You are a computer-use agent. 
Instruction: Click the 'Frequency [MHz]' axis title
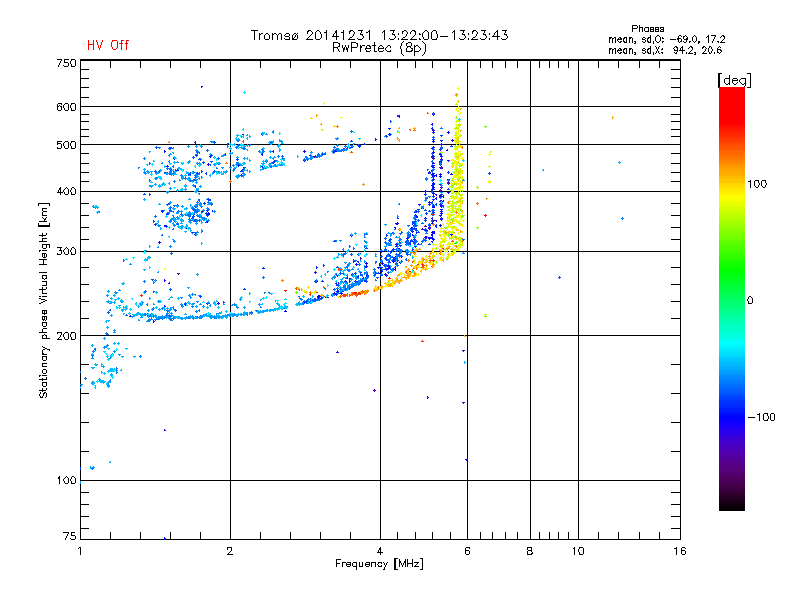pos(379,564)
